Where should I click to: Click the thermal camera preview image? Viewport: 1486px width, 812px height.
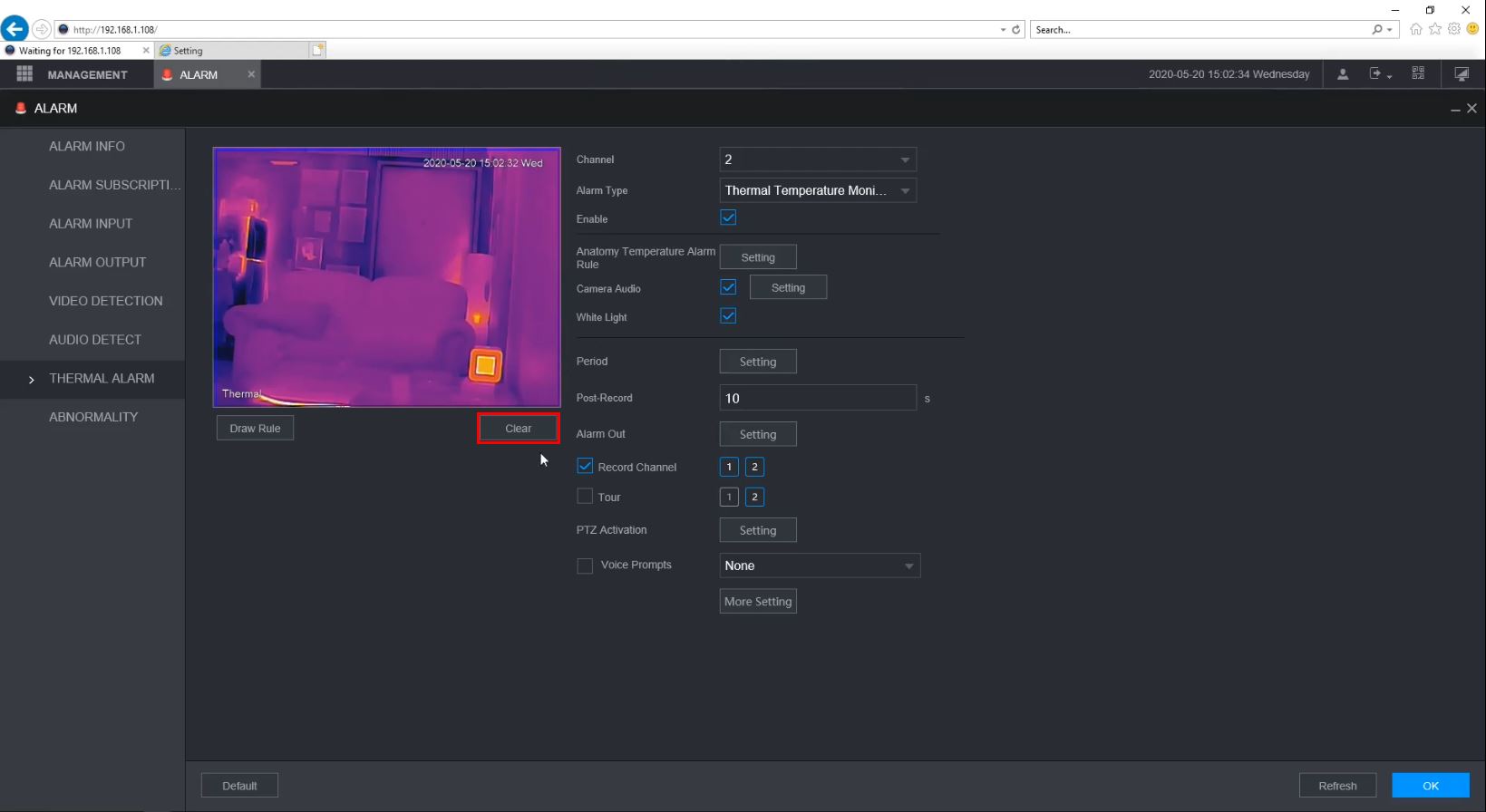coord(386,277)
